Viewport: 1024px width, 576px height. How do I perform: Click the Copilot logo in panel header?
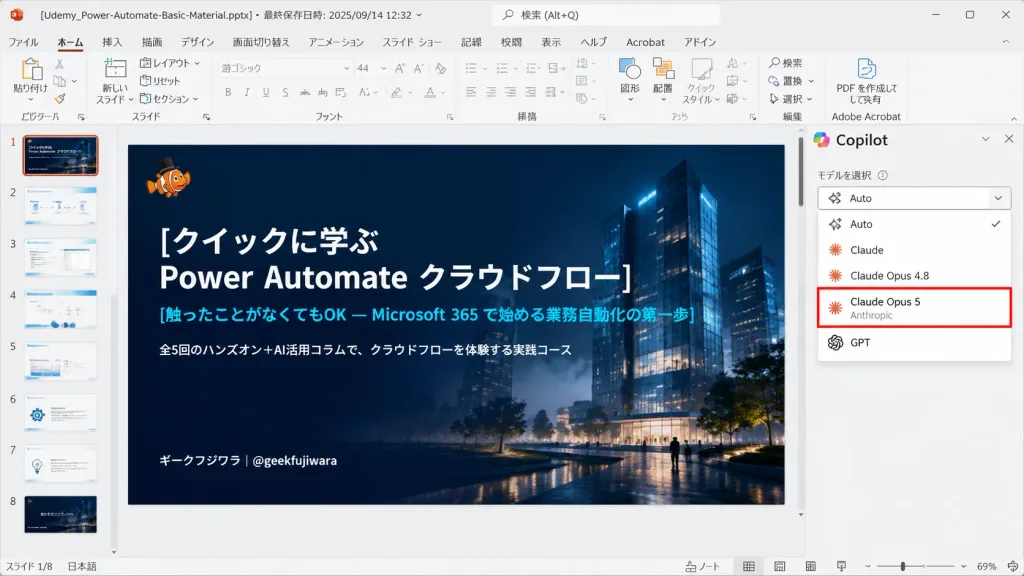822,140
